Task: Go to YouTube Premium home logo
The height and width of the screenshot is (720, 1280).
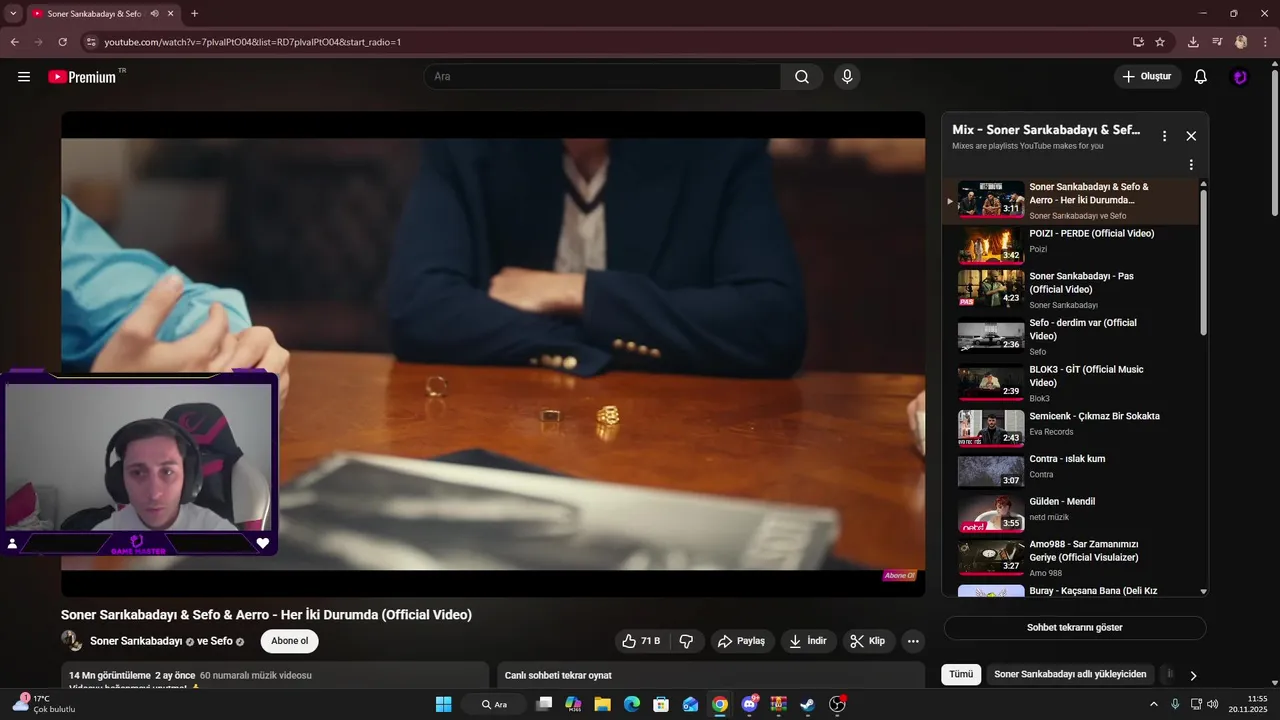Action: tap(83, 77)
